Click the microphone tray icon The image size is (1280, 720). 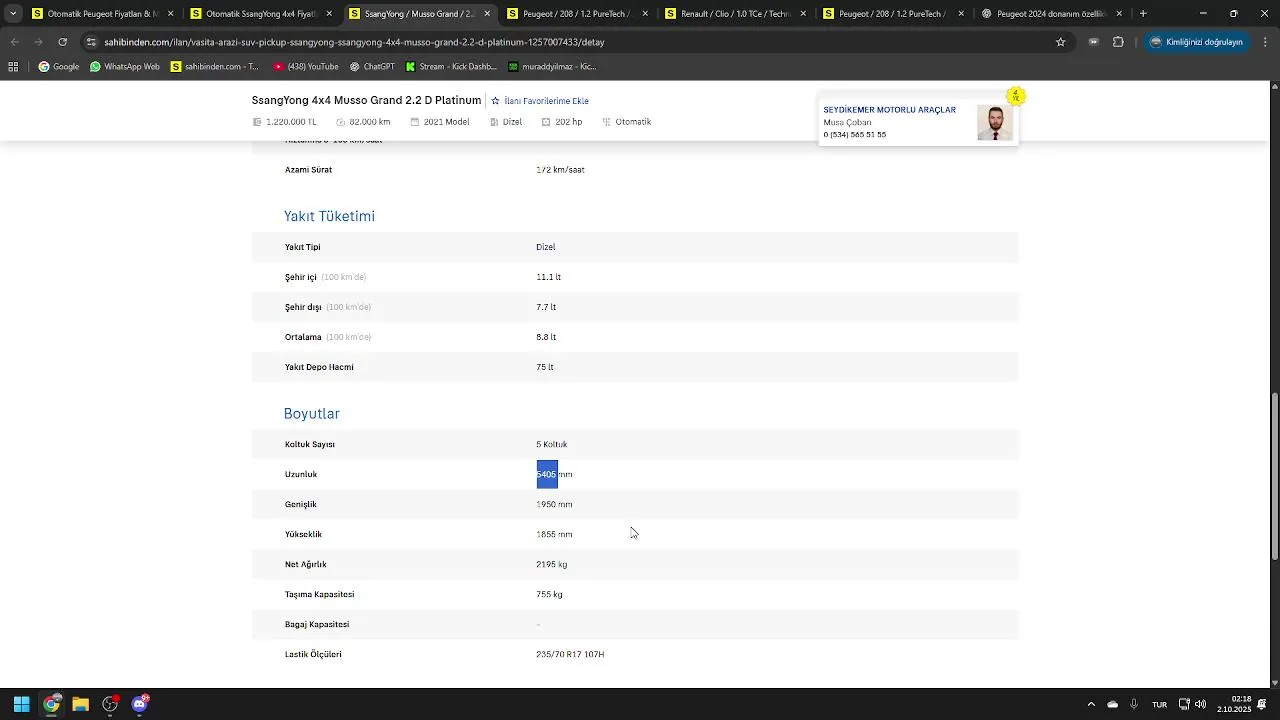(1134, 704)
